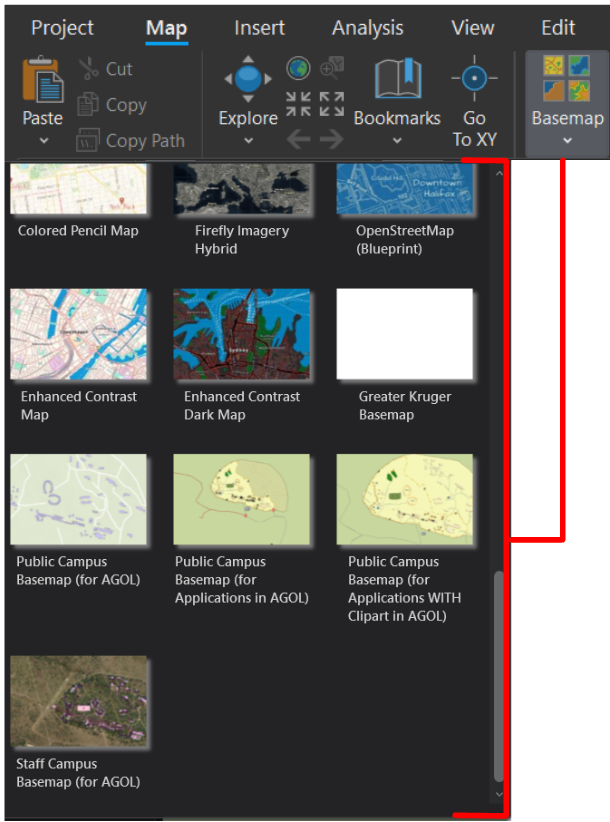610x822 pixels.
Task: Open the Paste dropdown arrow
Action: [x=43, y=140]
